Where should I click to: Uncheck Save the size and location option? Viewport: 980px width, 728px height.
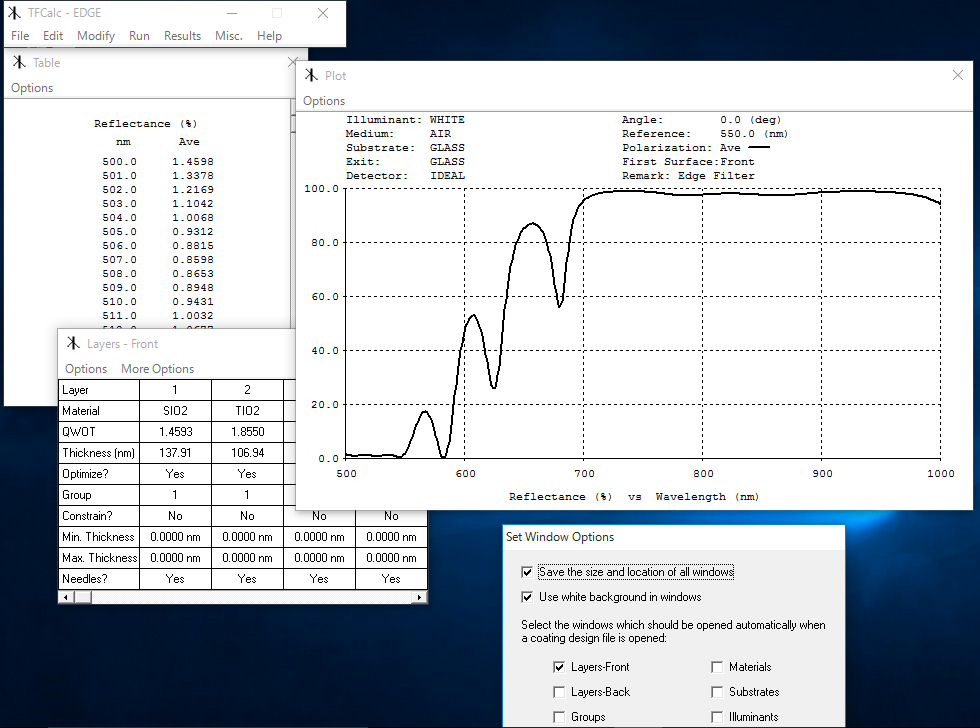527,572
